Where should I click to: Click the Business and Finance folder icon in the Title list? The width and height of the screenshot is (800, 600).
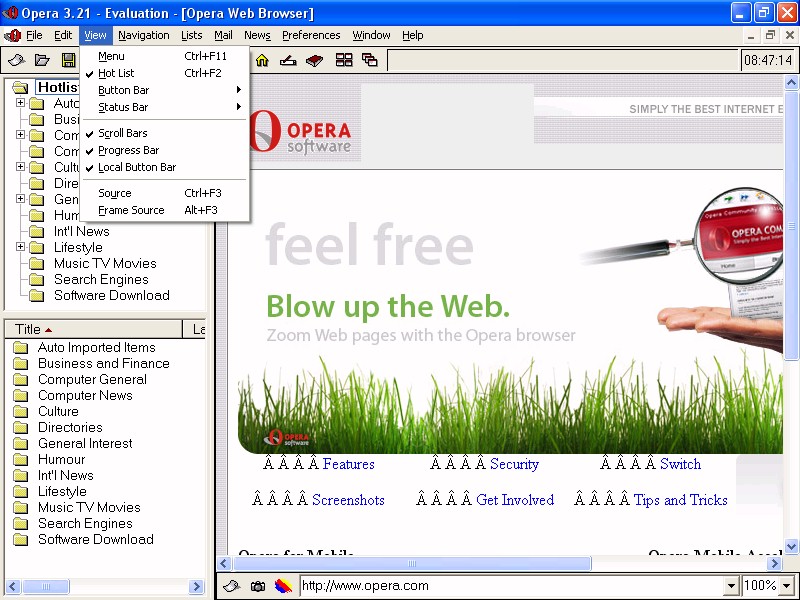pos(20,364)
